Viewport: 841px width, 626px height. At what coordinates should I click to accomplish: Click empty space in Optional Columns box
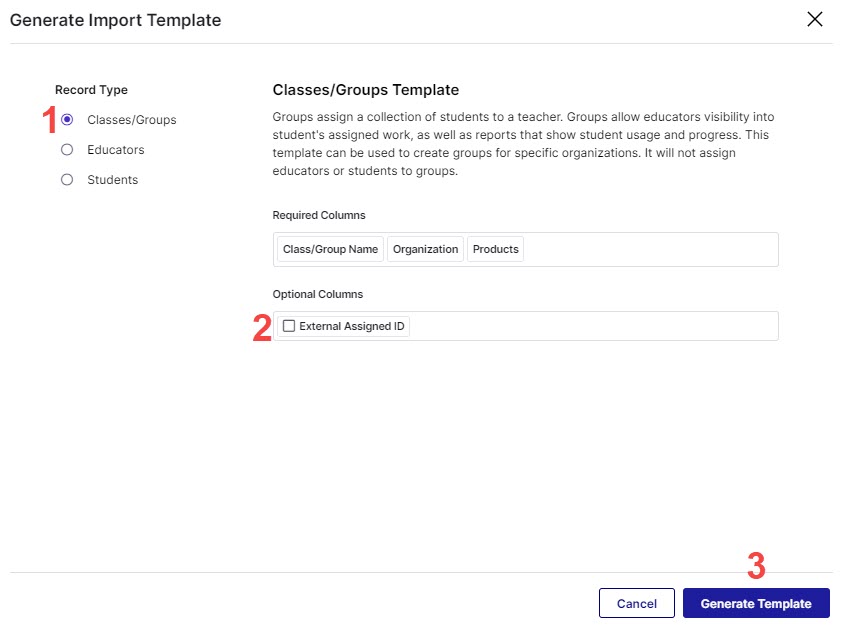pyautogui.click(x=600, y=326)
